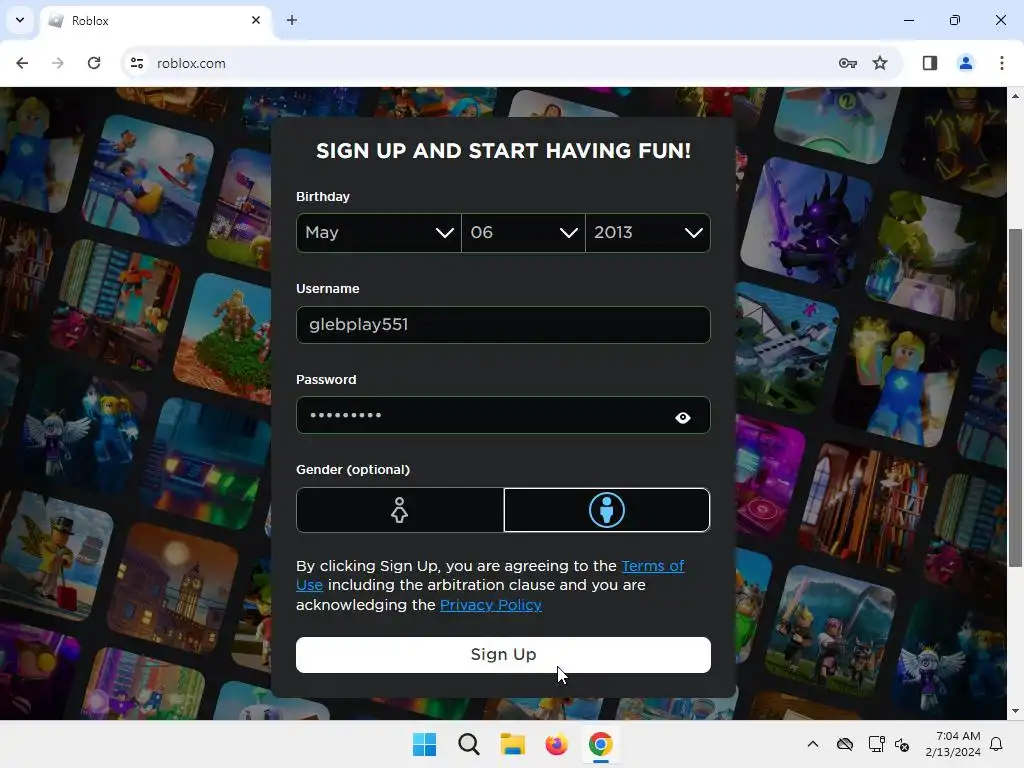
Task: Open Chrome's three-dot menu
Action: (1002, 63)
